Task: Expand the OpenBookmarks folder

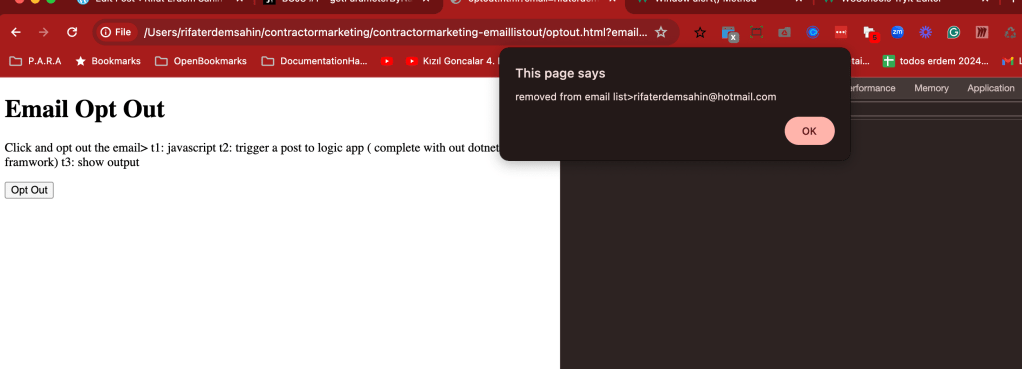Action: coord(201,61)
